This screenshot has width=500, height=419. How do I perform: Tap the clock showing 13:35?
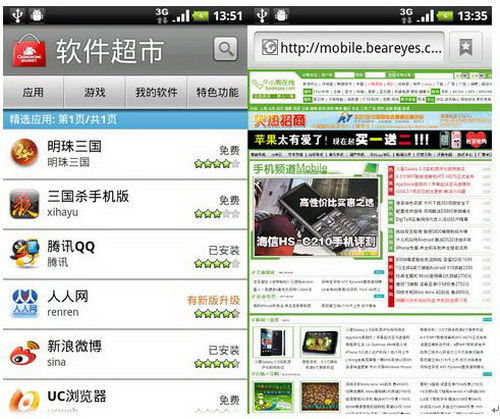click(472, 16)
